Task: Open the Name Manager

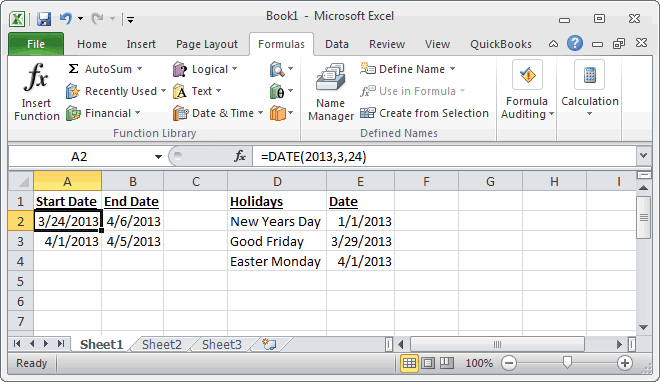Action: coord(331,92)
